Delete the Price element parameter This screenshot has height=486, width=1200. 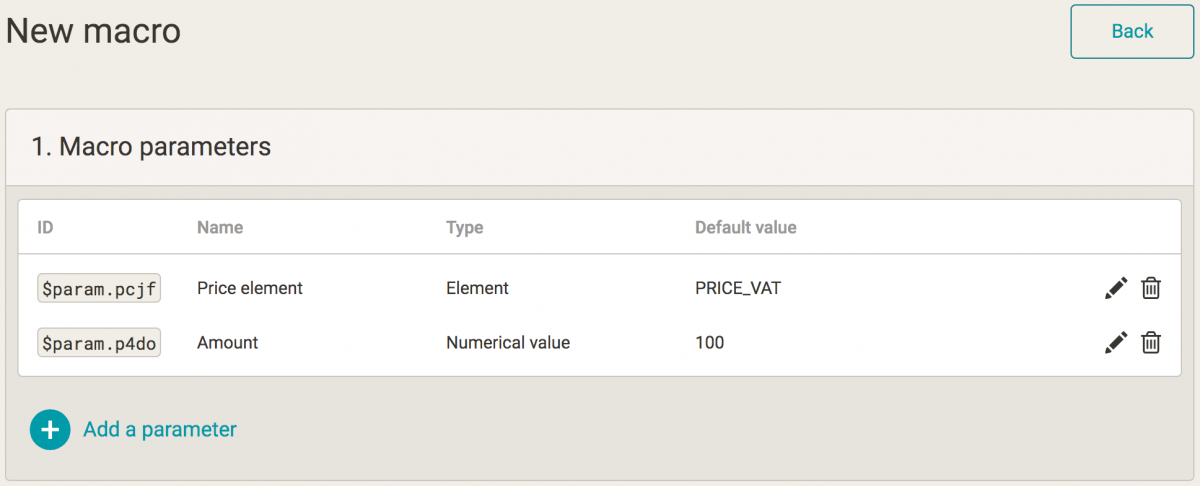(x=1151, y=288)
